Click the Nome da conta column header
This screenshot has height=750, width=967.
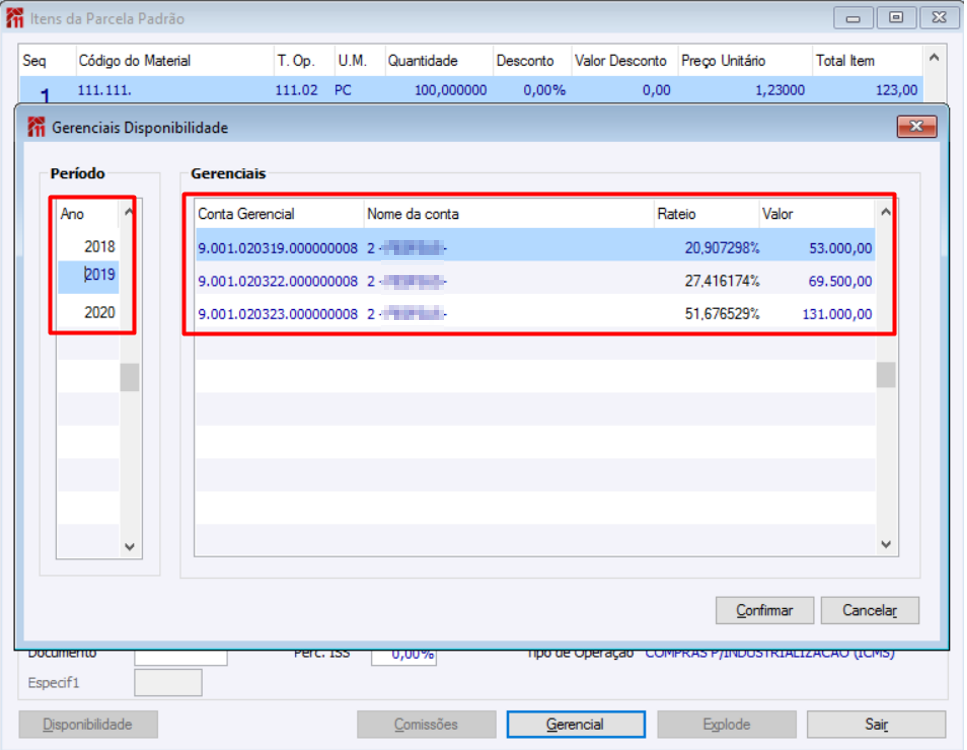coord(509,214)
